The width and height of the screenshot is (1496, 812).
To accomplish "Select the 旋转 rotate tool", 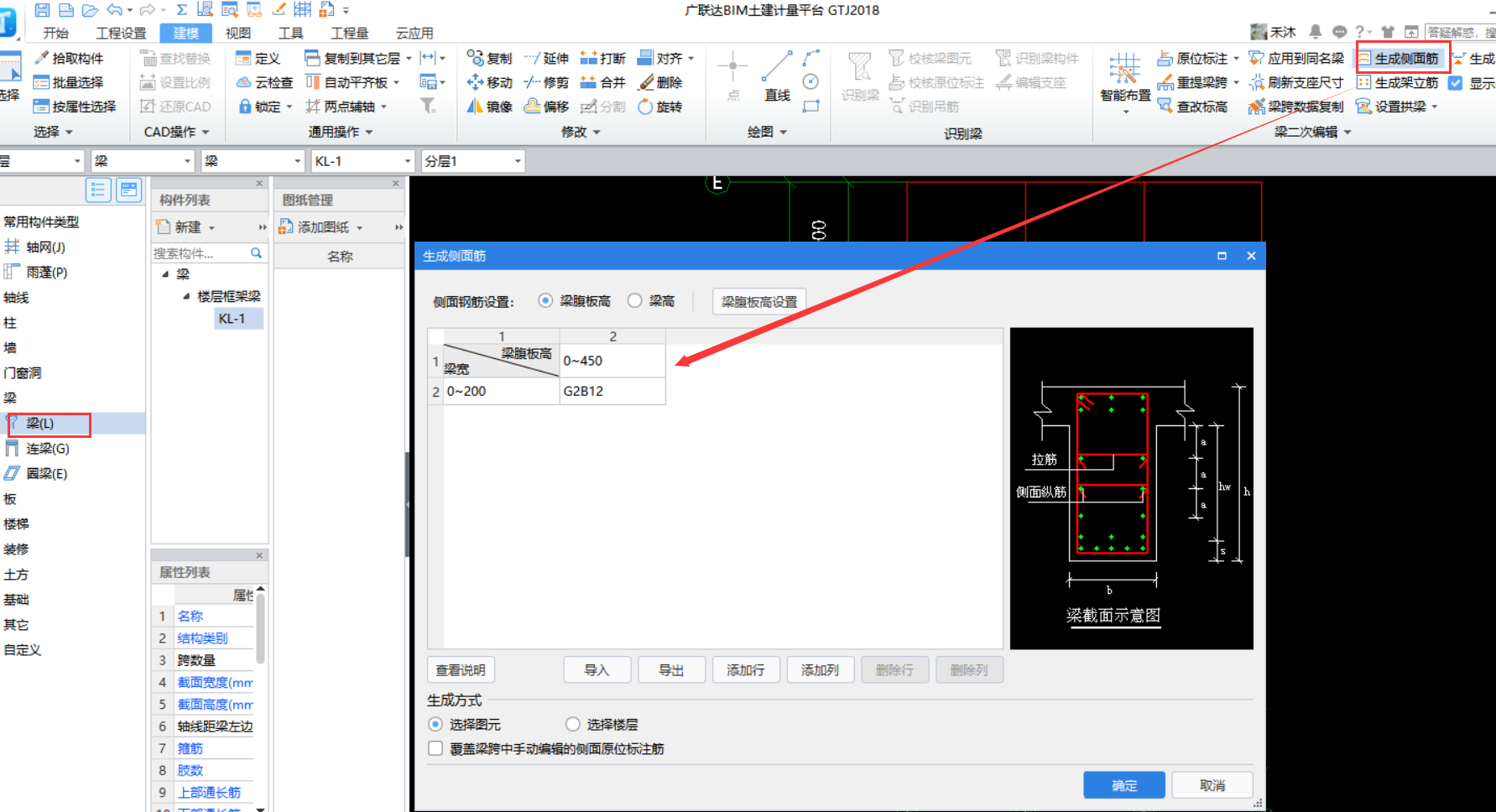I will coord(660,107).
